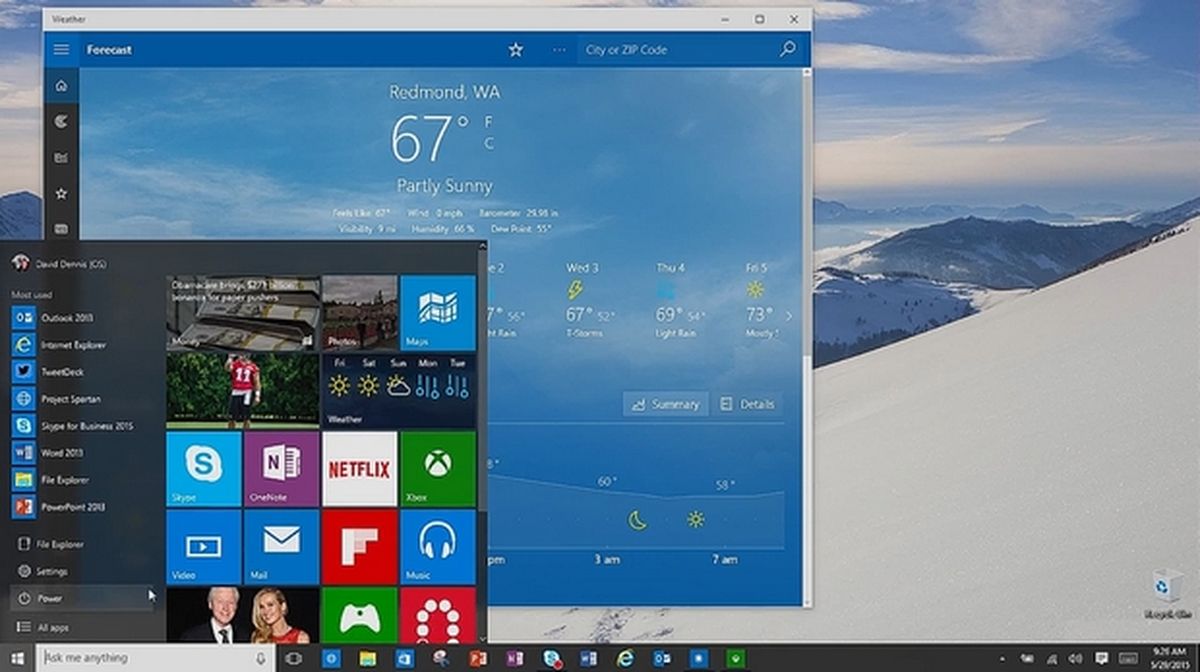Click the Summary button in the forecast
This screenshot has width=1200, height=672.
tap(665, 404)
